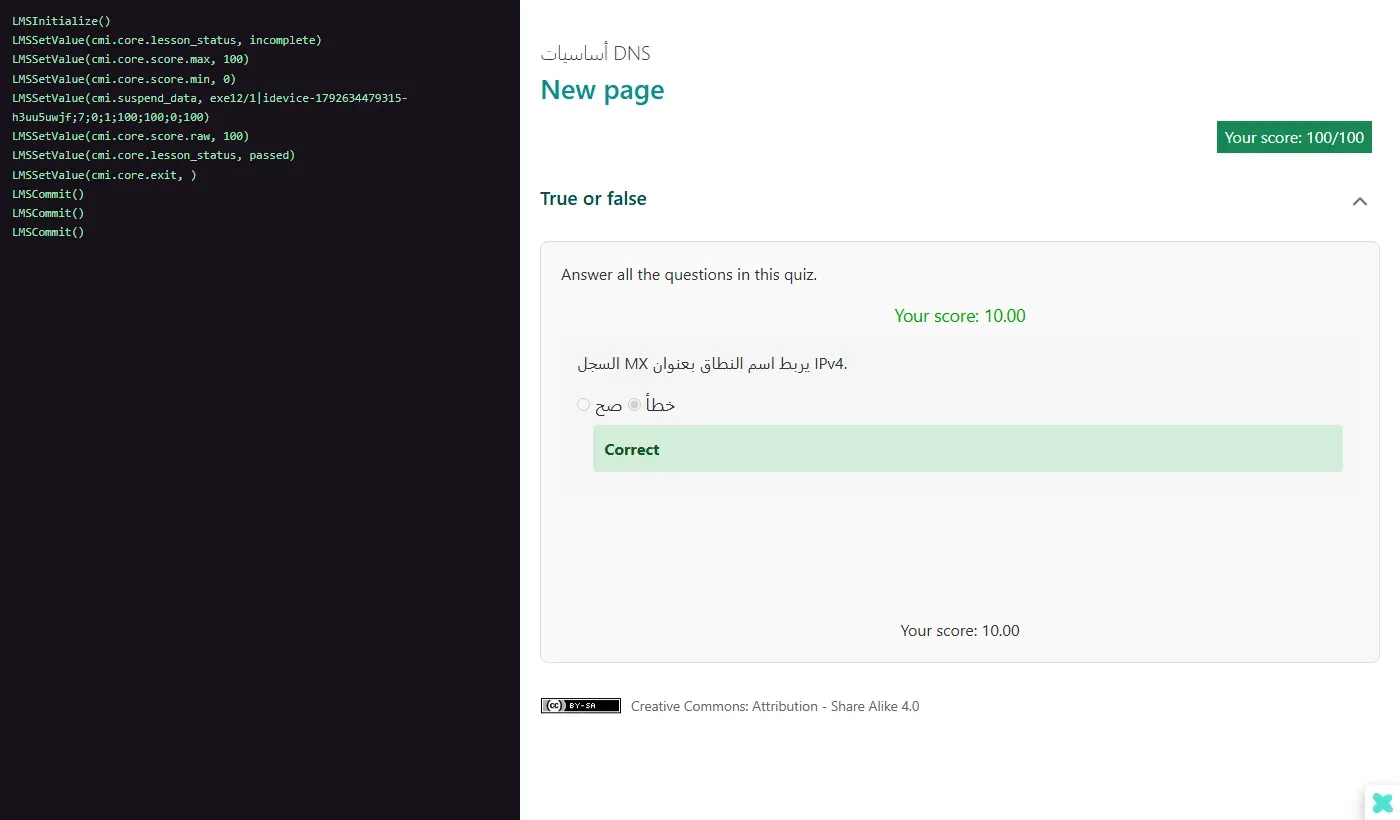The height and width of the screenshot is (820, 1400).
Task: Click the أساسيات DNS package title
Action: [595, 53]
